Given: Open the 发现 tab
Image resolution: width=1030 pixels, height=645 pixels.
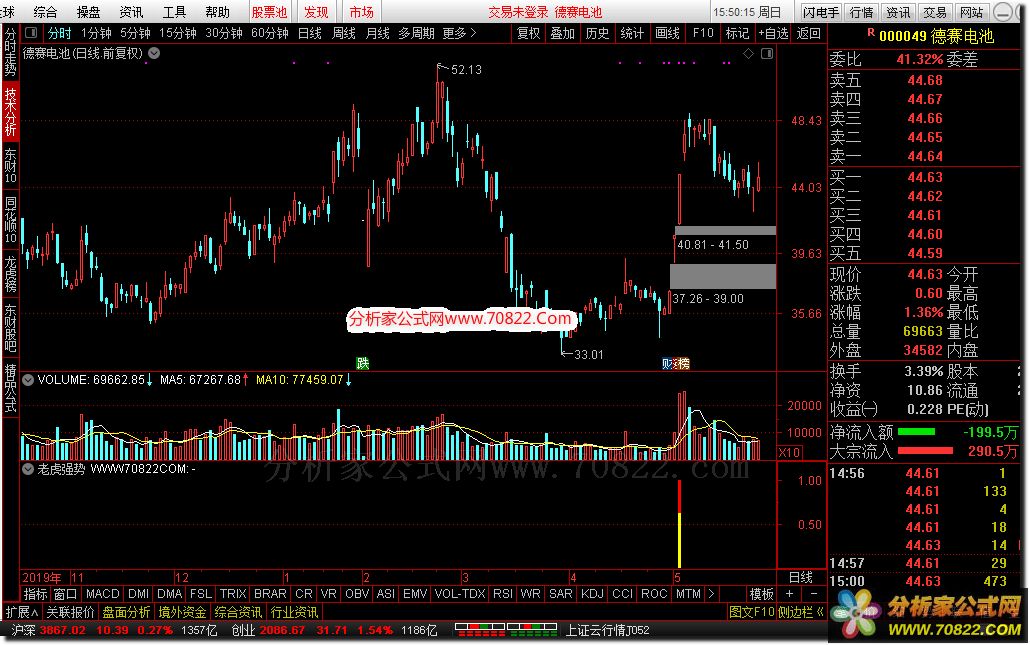Looking at the screenshot, I should 316,12.
